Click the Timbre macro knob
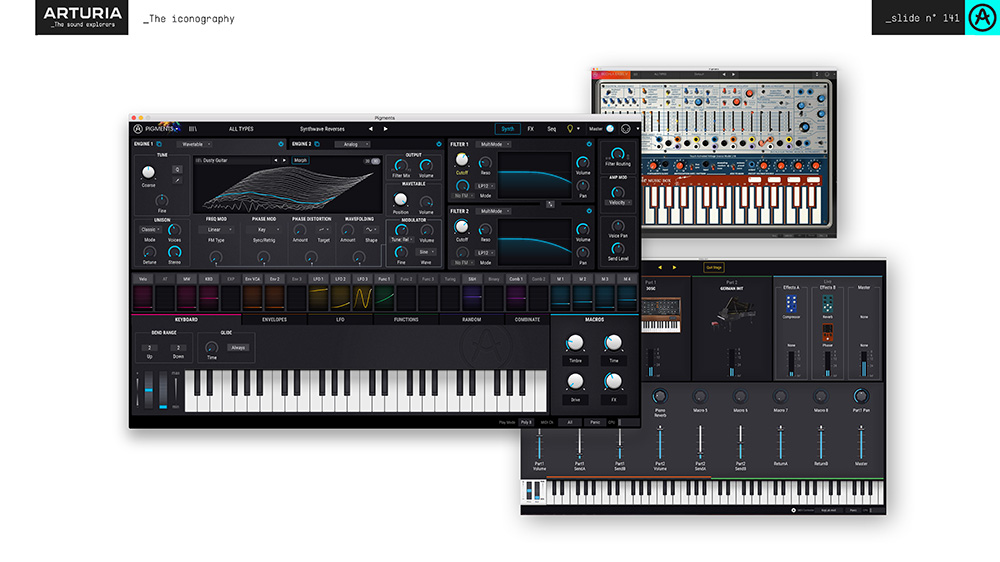The height and width of the screenshot is (562, 1000). click(575, 343)
